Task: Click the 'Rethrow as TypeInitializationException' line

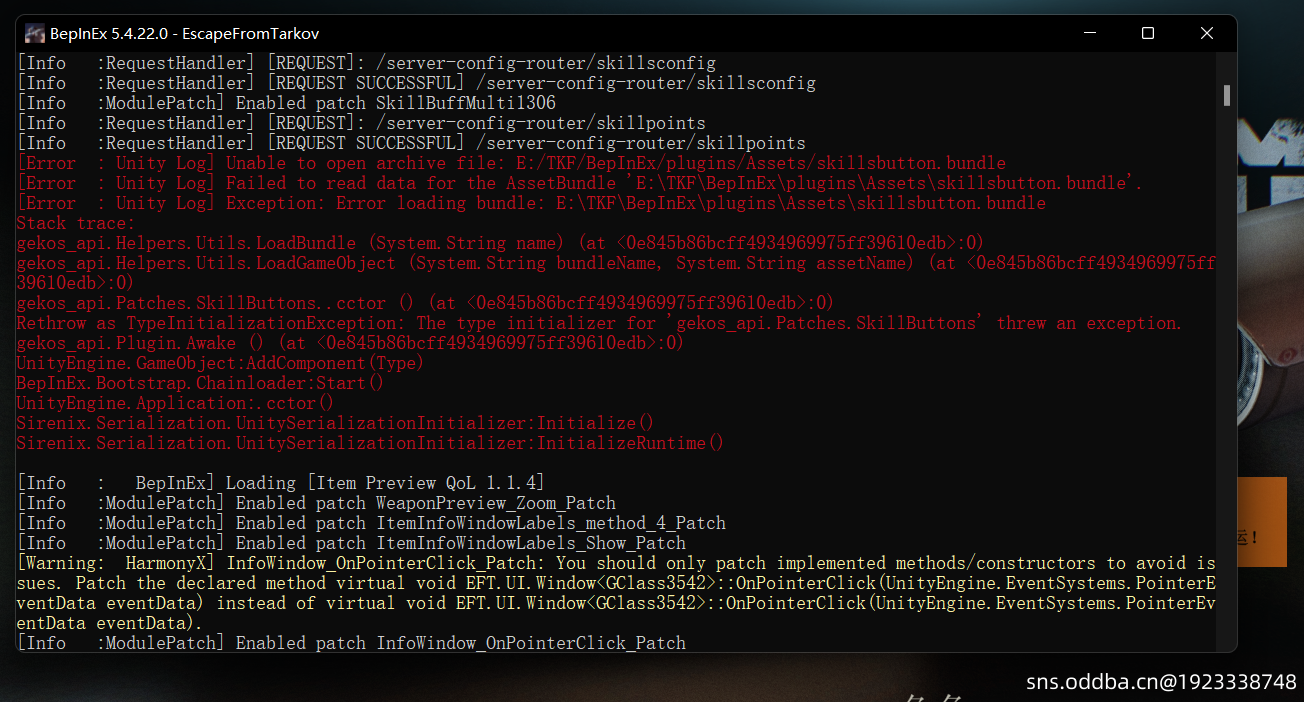Action: coord(598,323)
